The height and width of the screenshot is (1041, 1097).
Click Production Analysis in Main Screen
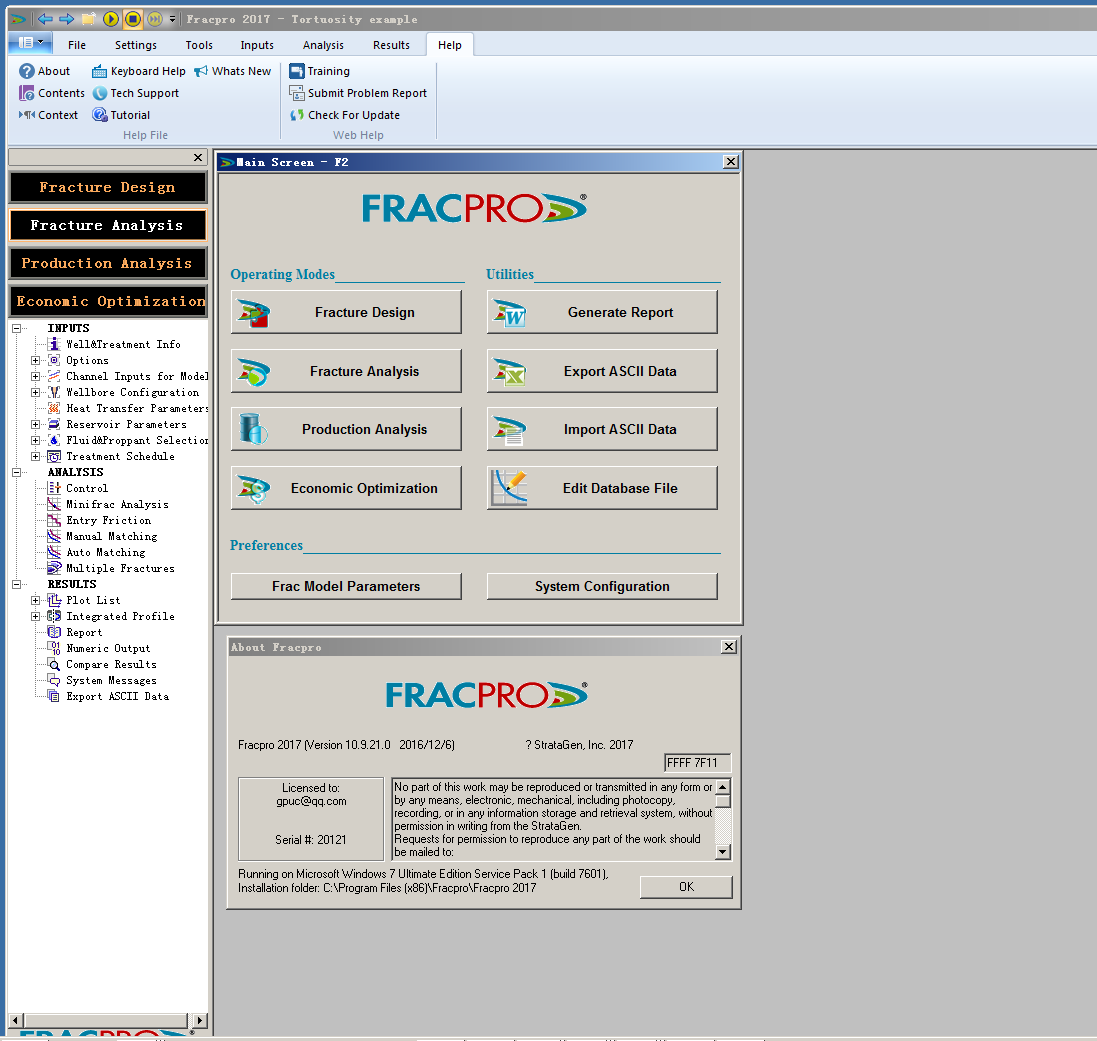(346, 429)
